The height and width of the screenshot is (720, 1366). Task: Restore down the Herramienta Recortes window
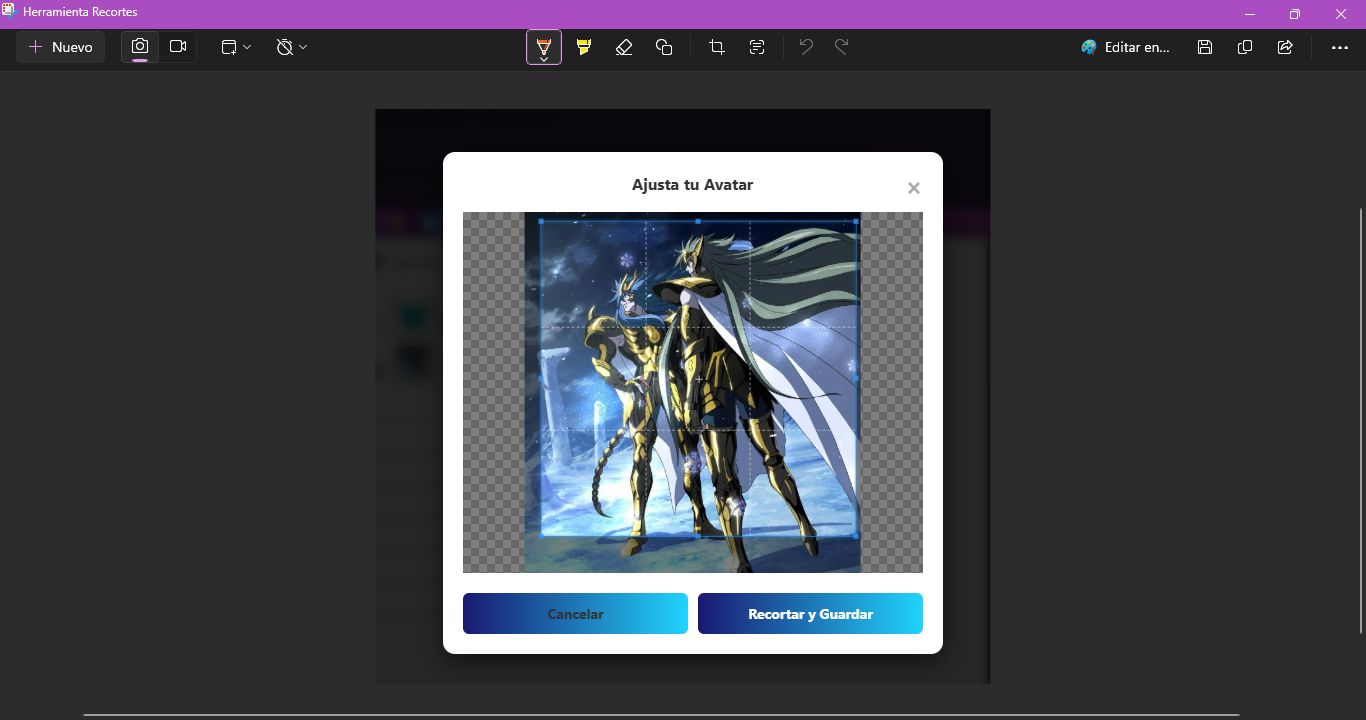(1295, 14)
